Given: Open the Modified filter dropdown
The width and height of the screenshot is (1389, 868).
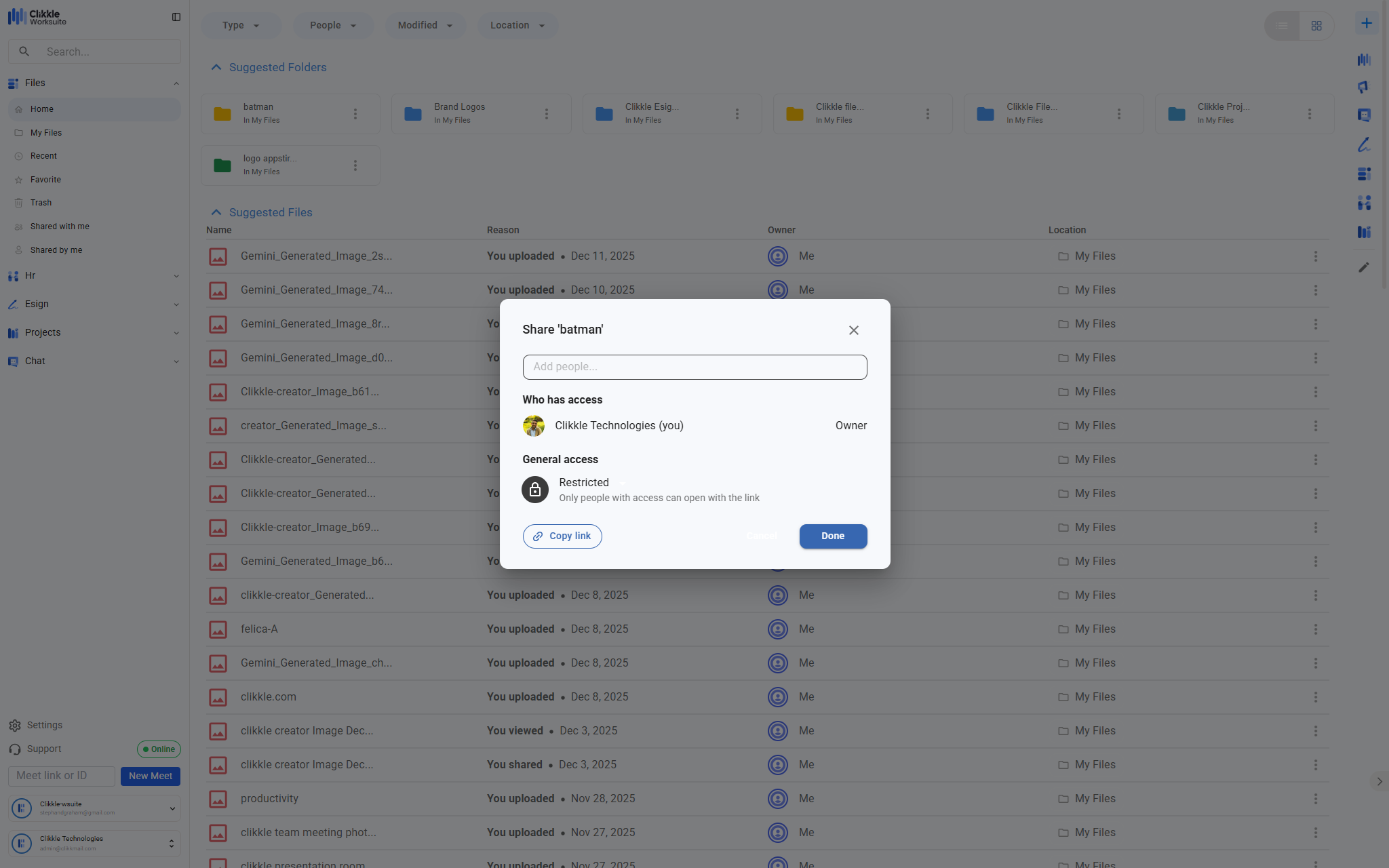Looking at the screenshot, I should coord(425,26).
